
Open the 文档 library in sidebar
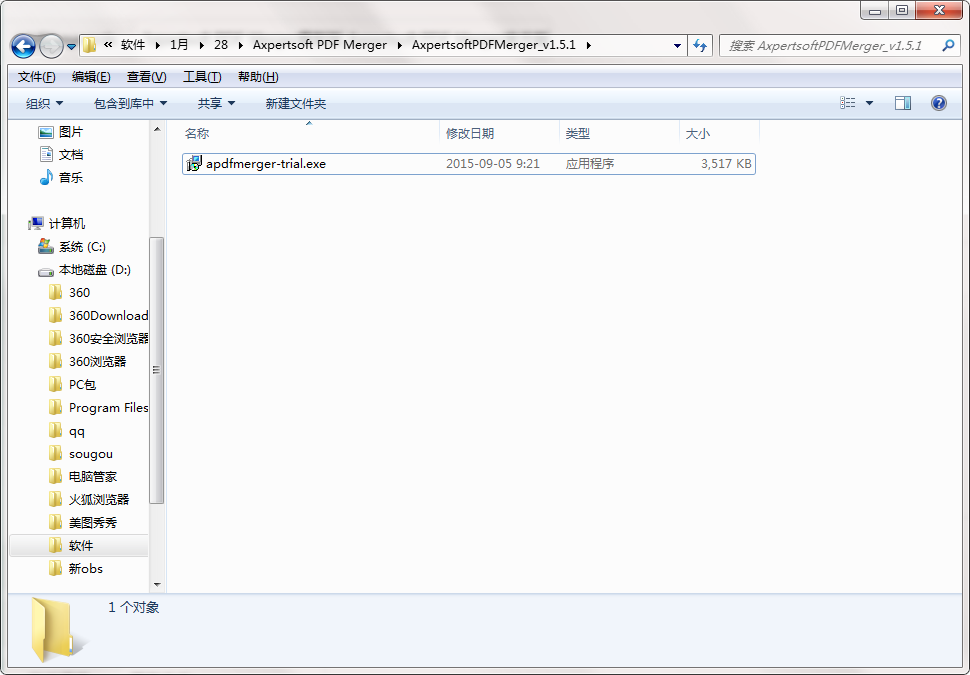[61, 155]
